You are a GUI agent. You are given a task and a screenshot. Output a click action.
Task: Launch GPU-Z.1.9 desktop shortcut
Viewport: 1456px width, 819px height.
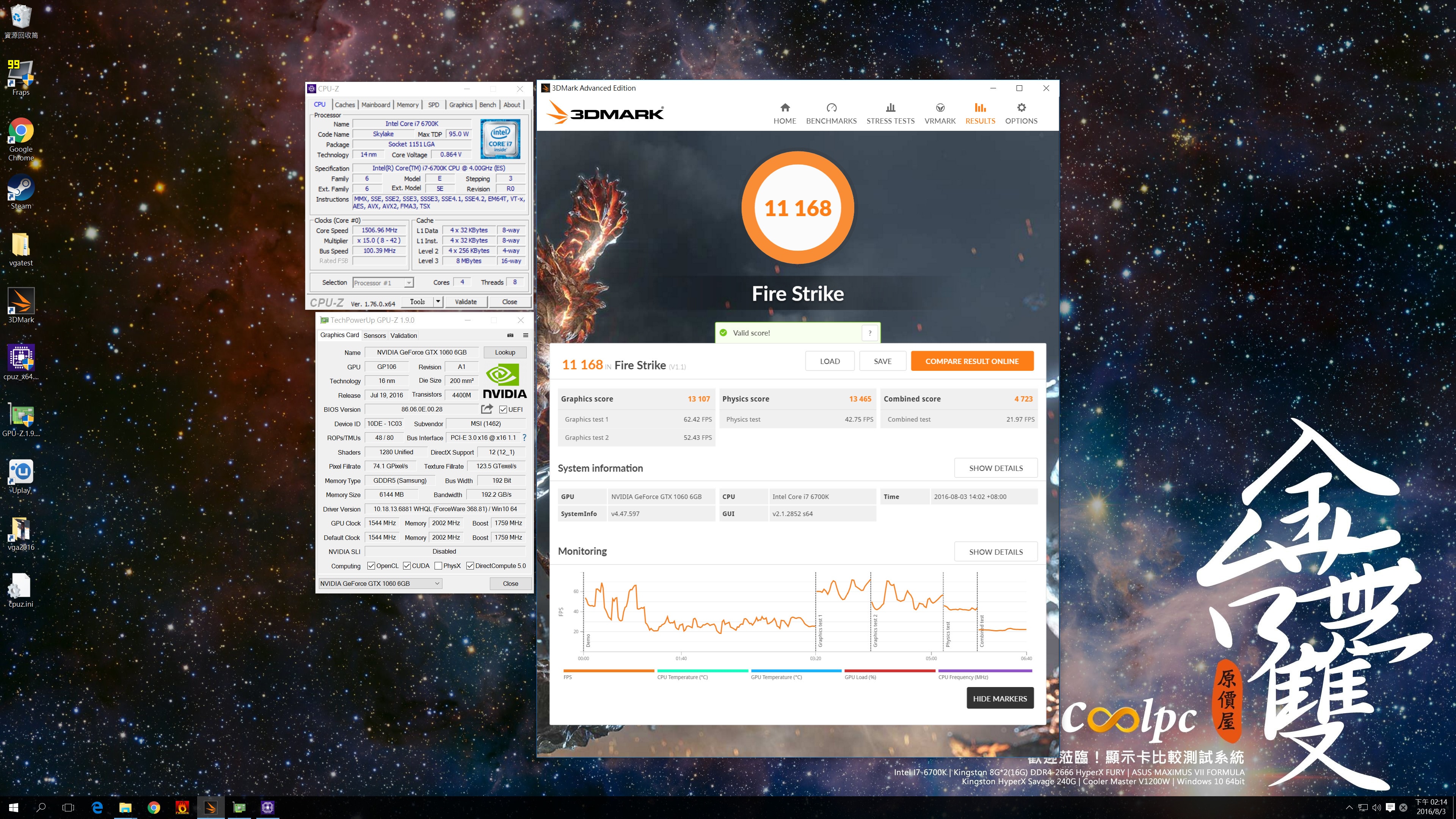pos(21,419)
